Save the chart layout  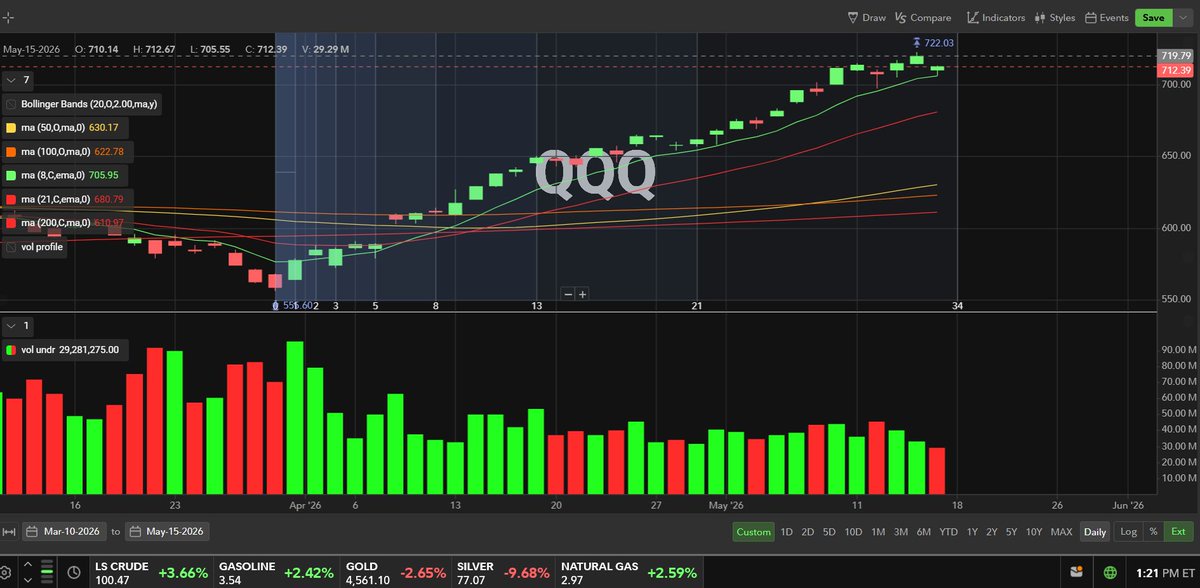[x=1153, y=17]
